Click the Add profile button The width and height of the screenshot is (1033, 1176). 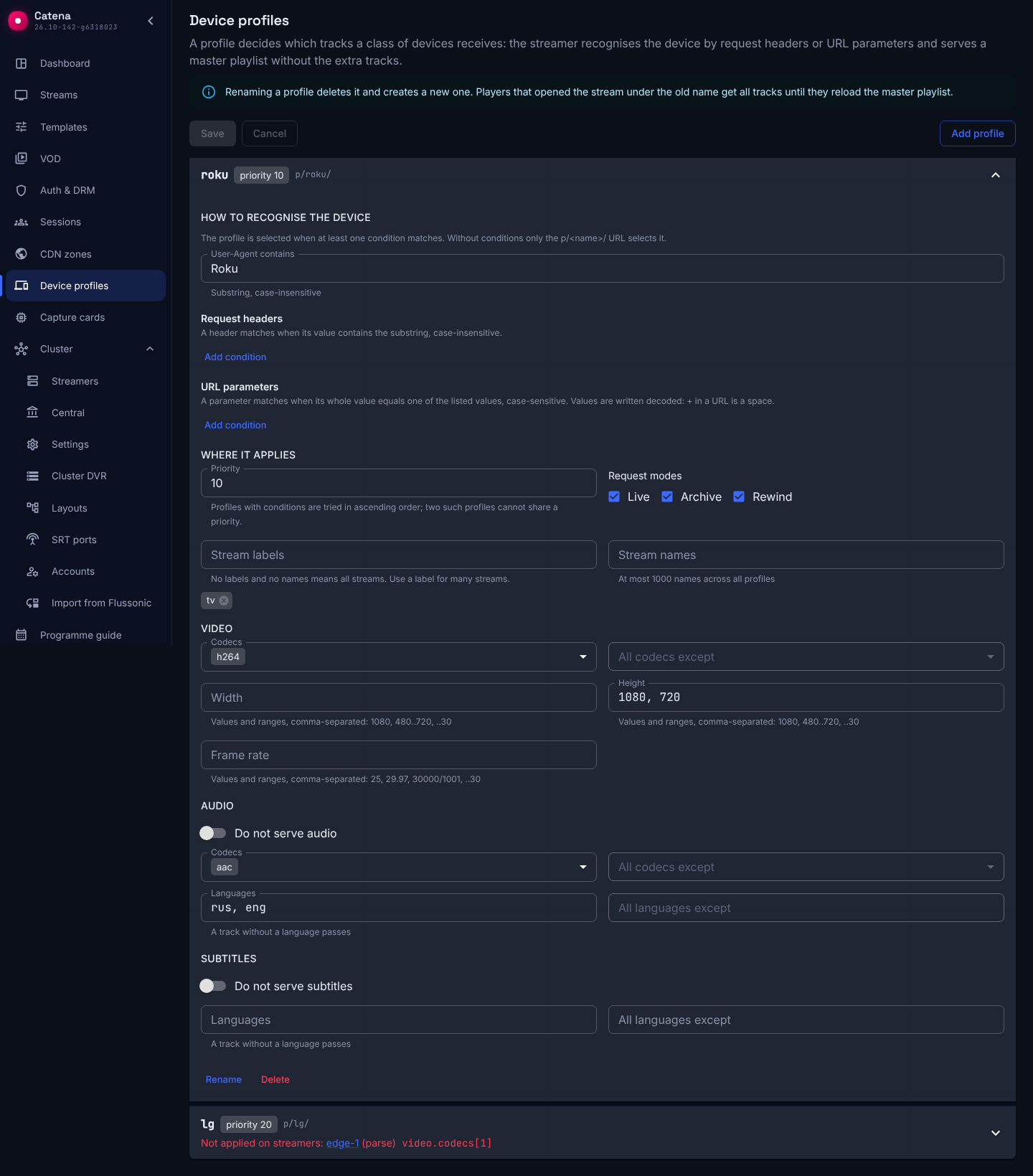pos(978,133)
